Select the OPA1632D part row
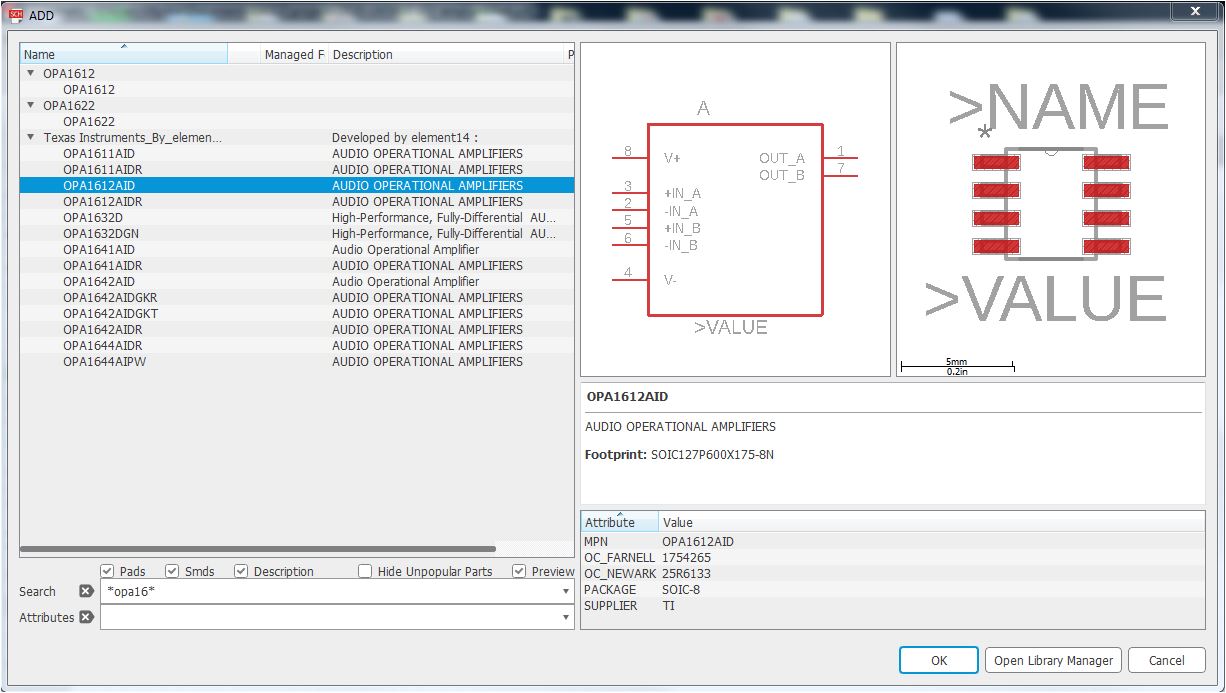The height and width of the screenshot is (693, 1226). [297, 217]
